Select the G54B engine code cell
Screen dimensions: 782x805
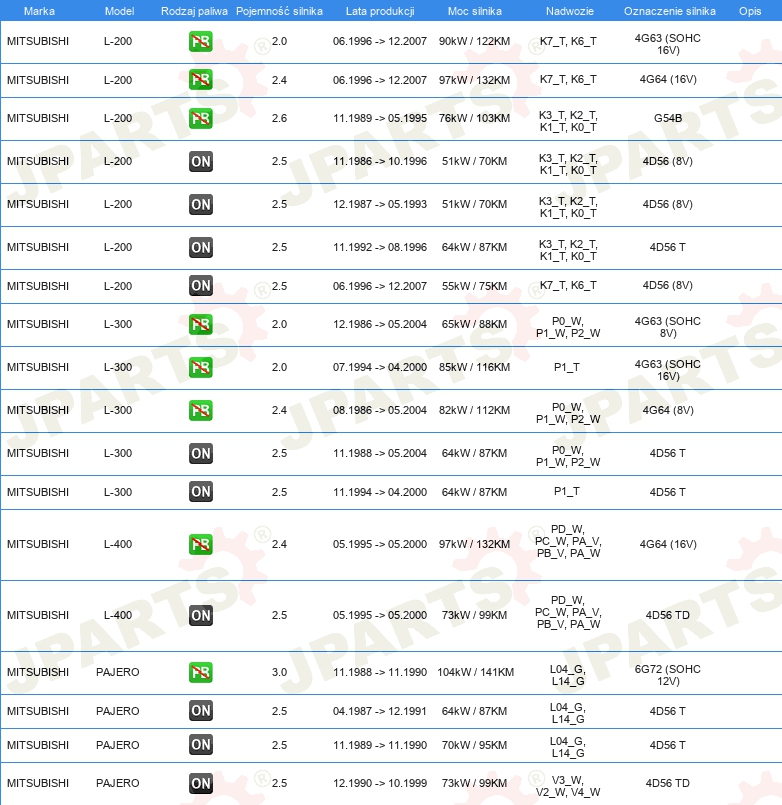pos(668,118)
